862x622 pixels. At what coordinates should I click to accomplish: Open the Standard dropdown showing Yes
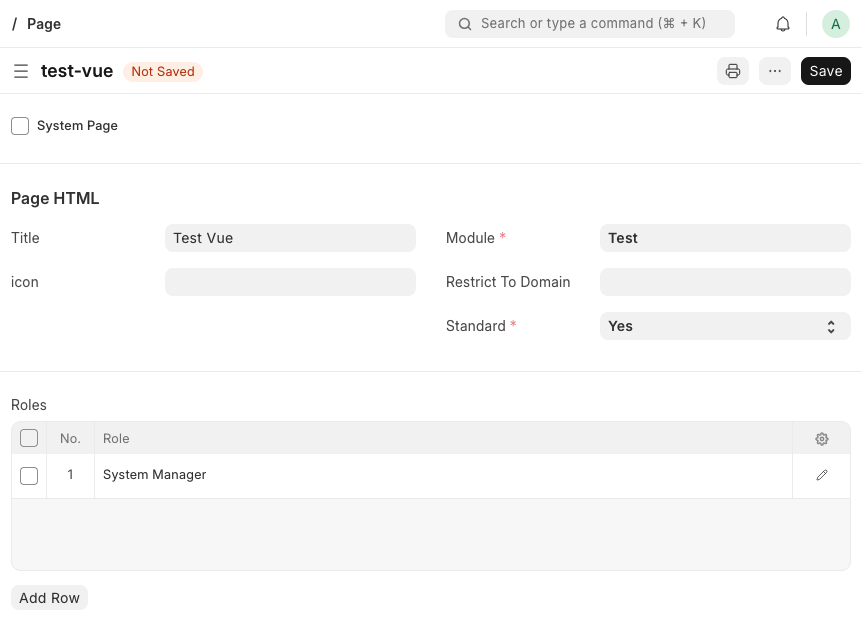click(725, 326)
